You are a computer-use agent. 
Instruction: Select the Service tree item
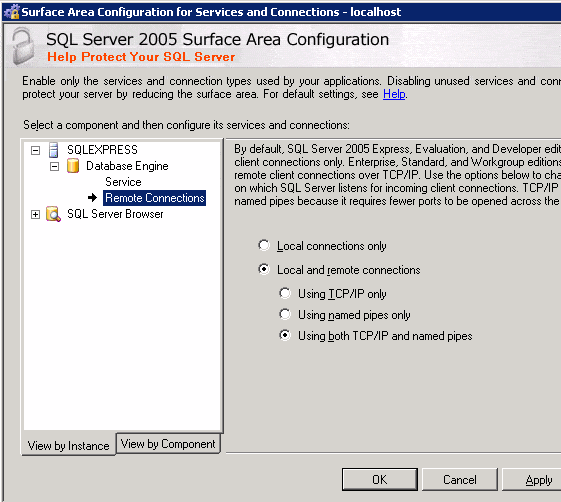click(123, 182)
